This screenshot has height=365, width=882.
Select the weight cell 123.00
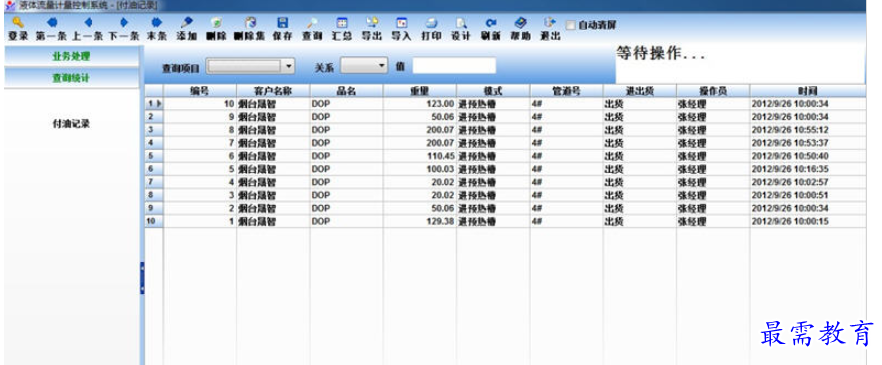[420, 104]
